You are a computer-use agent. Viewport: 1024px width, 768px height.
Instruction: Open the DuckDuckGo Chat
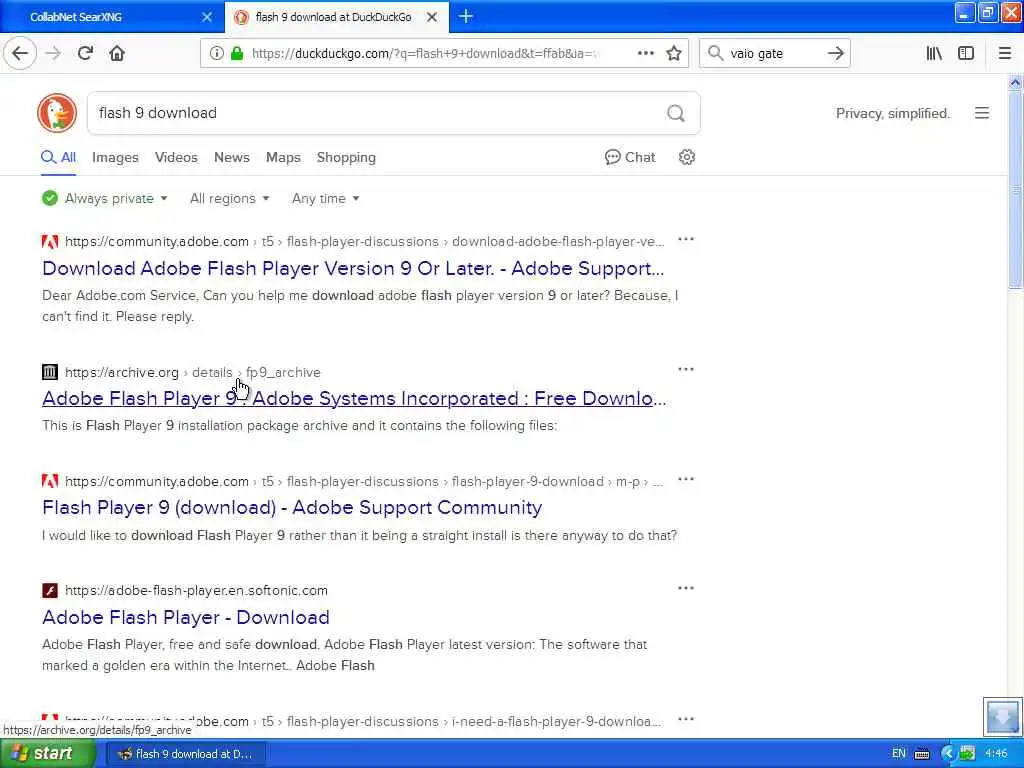pyautogui.click(x=630, y=157)
